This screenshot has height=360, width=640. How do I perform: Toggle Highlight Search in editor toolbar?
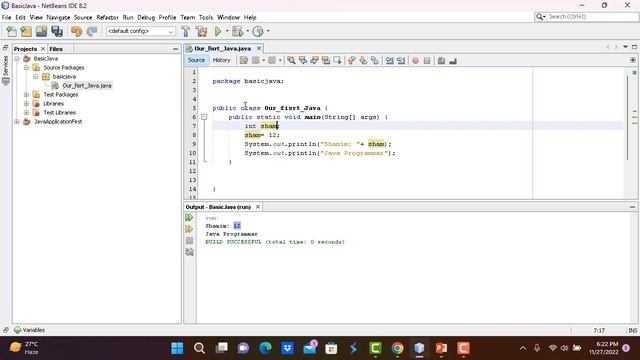click(x=326, y=60)
